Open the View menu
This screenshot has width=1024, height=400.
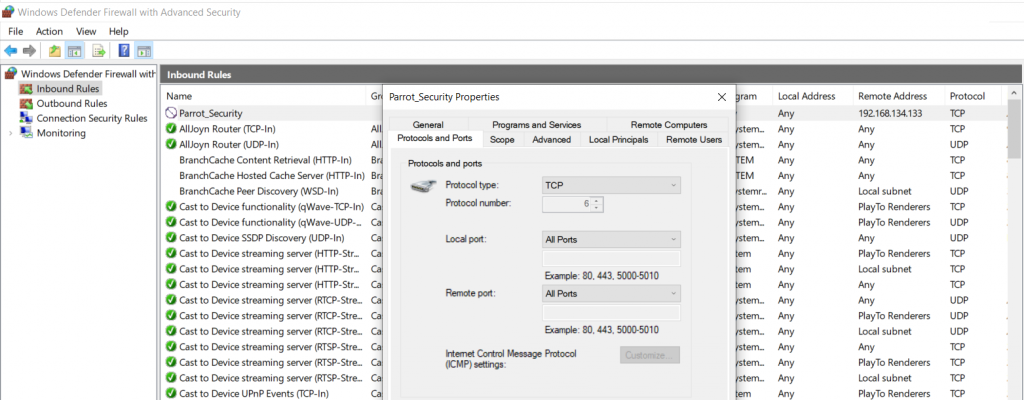[86, 31]
